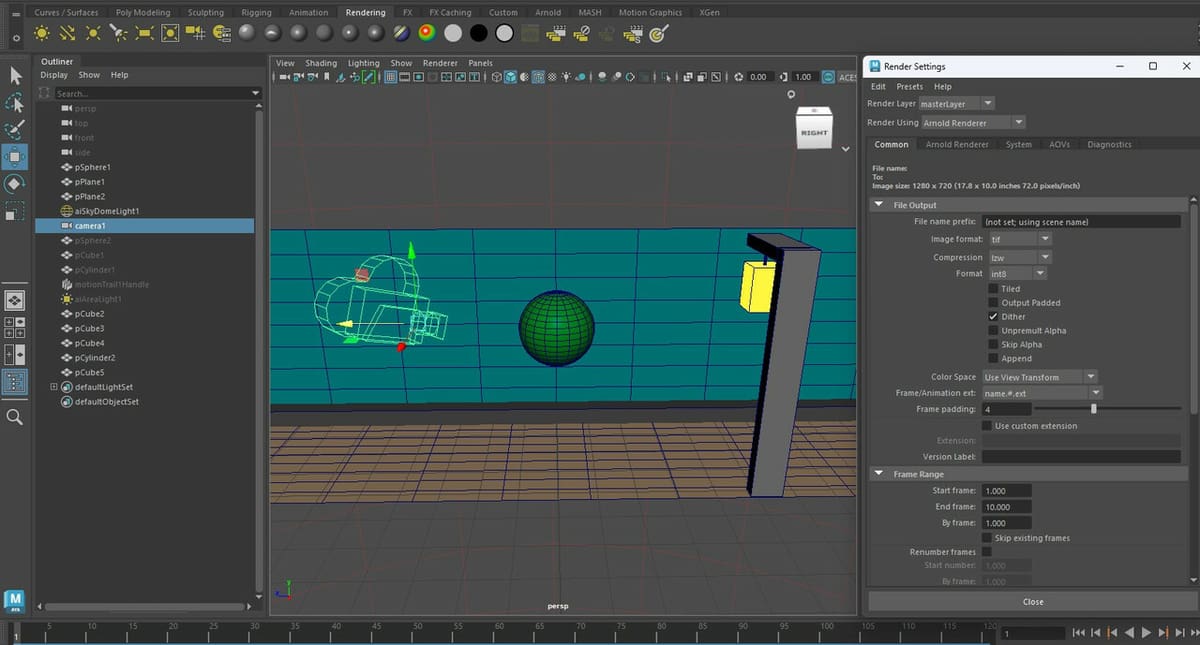Activate the Select tool in left toolbox
Image resolution: width=1200 pixels, height=645 pixels.
click(x=14, y=74)
